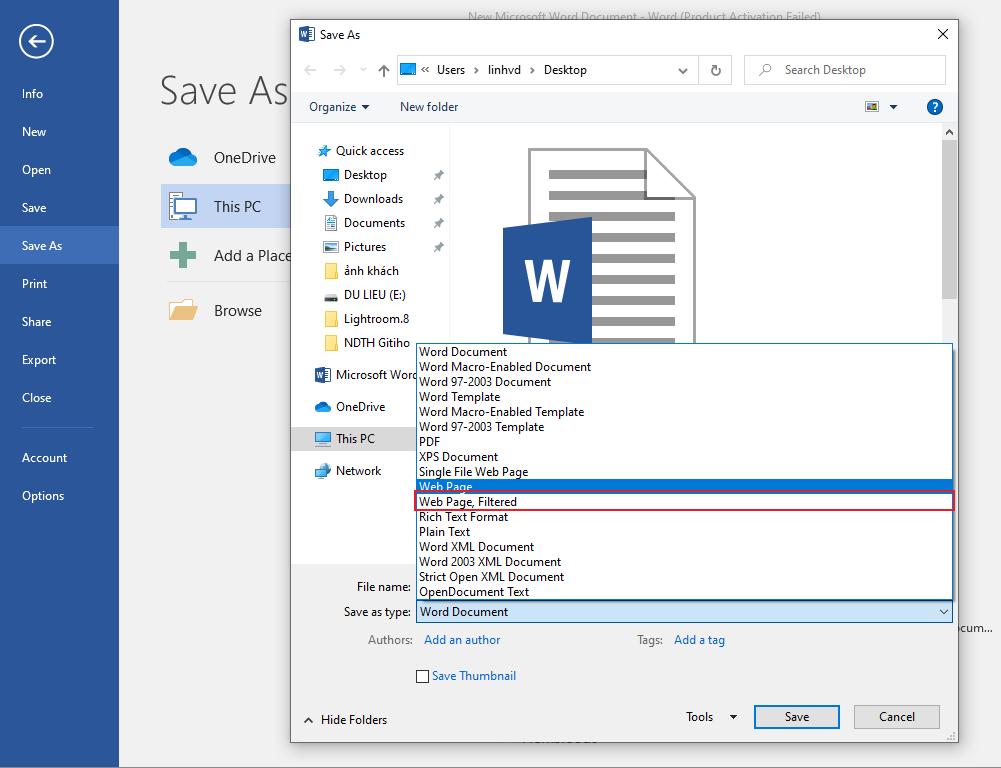Open the Browse folder icon

(183, 310)
